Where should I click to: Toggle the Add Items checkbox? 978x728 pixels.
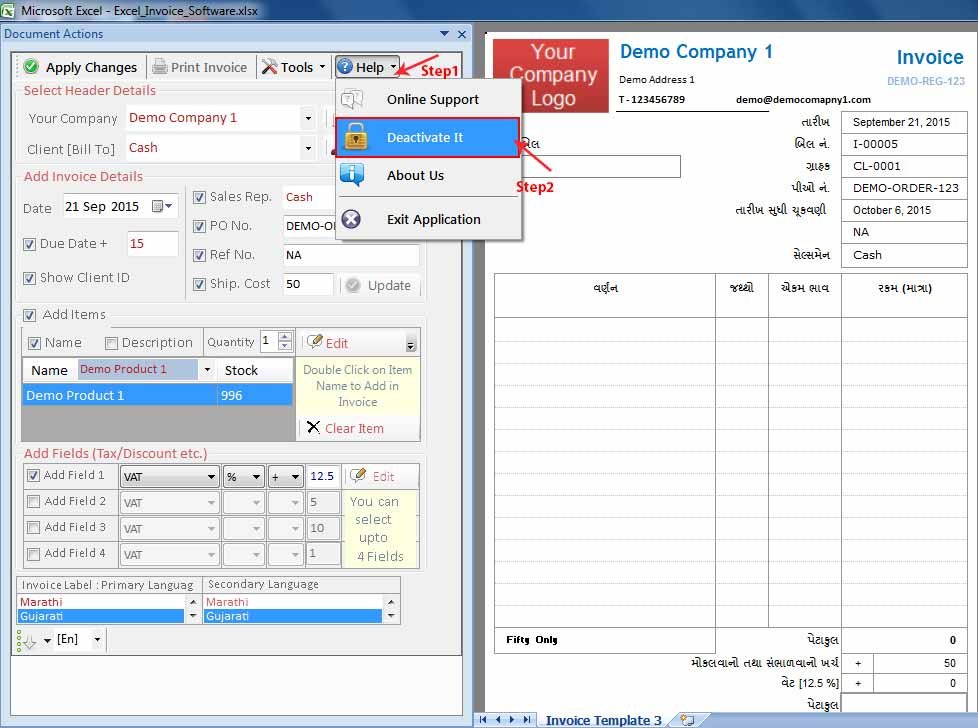pyautogui.click(x=29, y=316)
